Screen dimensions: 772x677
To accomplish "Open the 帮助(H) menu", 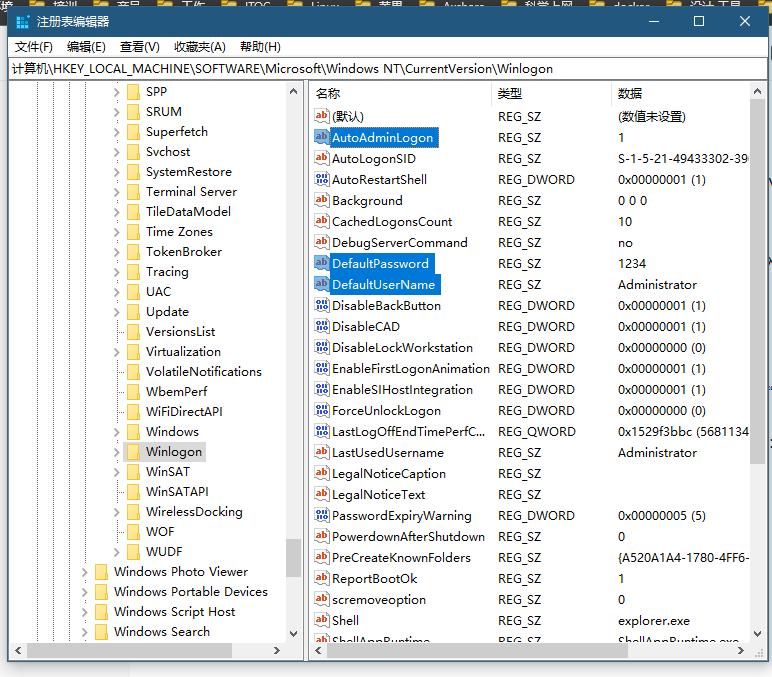I will (x=260, y=47).
